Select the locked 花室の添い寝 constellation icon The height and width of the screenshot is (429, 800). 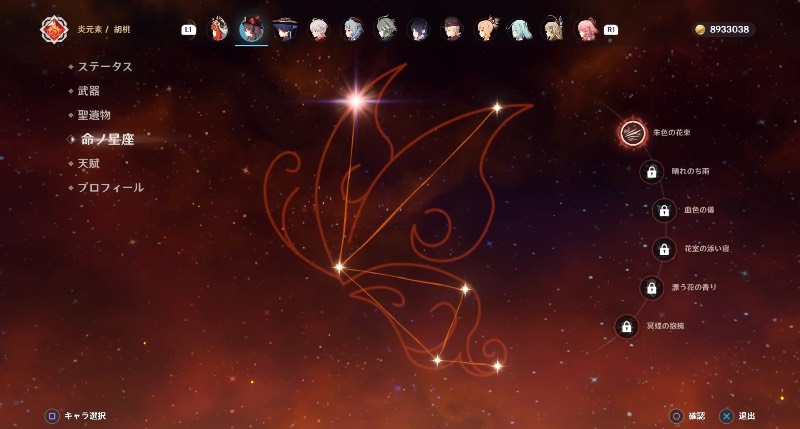point(664,249)
